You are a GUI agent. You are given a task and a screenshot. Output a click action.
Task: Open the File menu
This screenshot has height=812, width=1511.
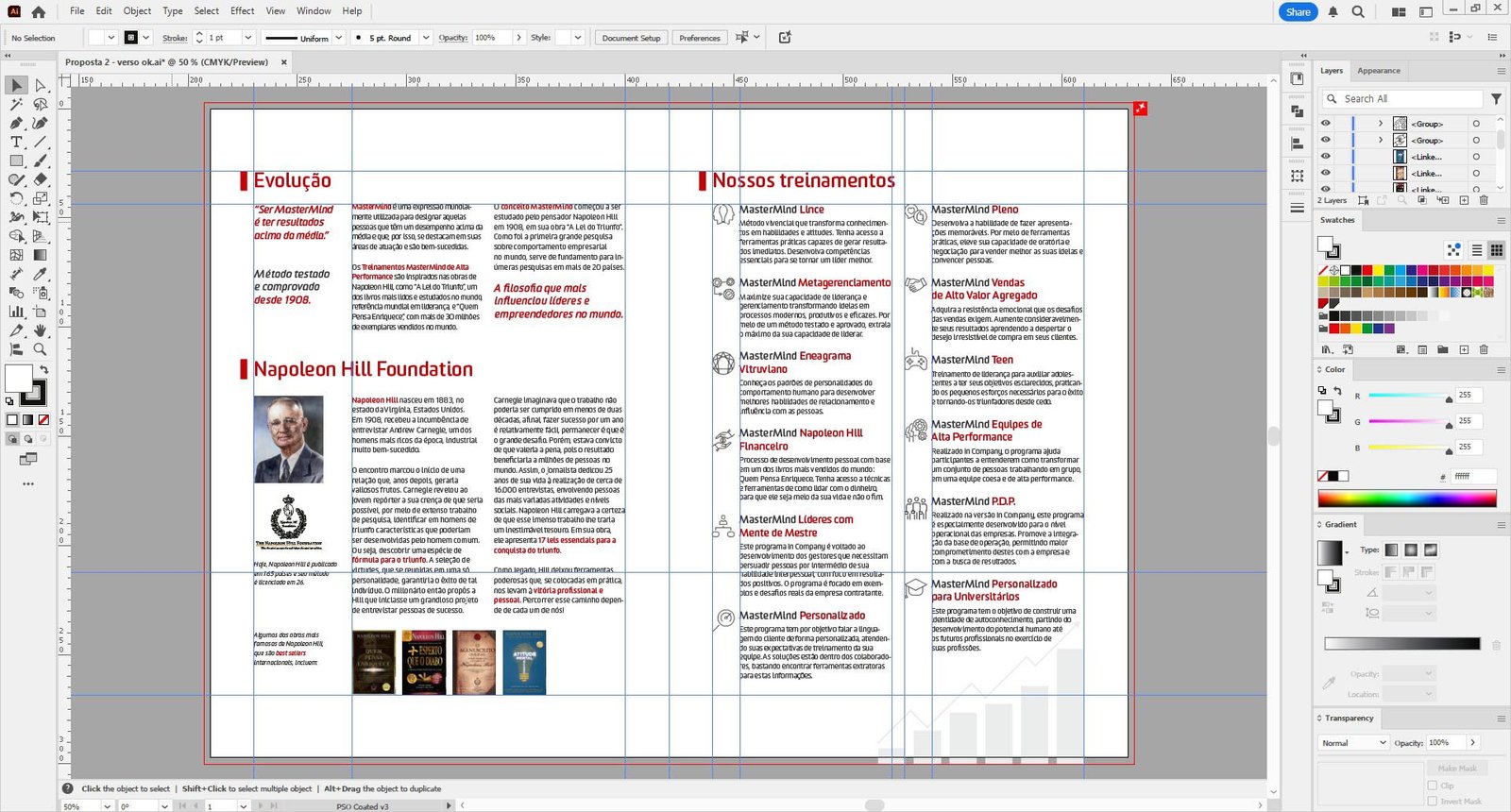(76, 11)
